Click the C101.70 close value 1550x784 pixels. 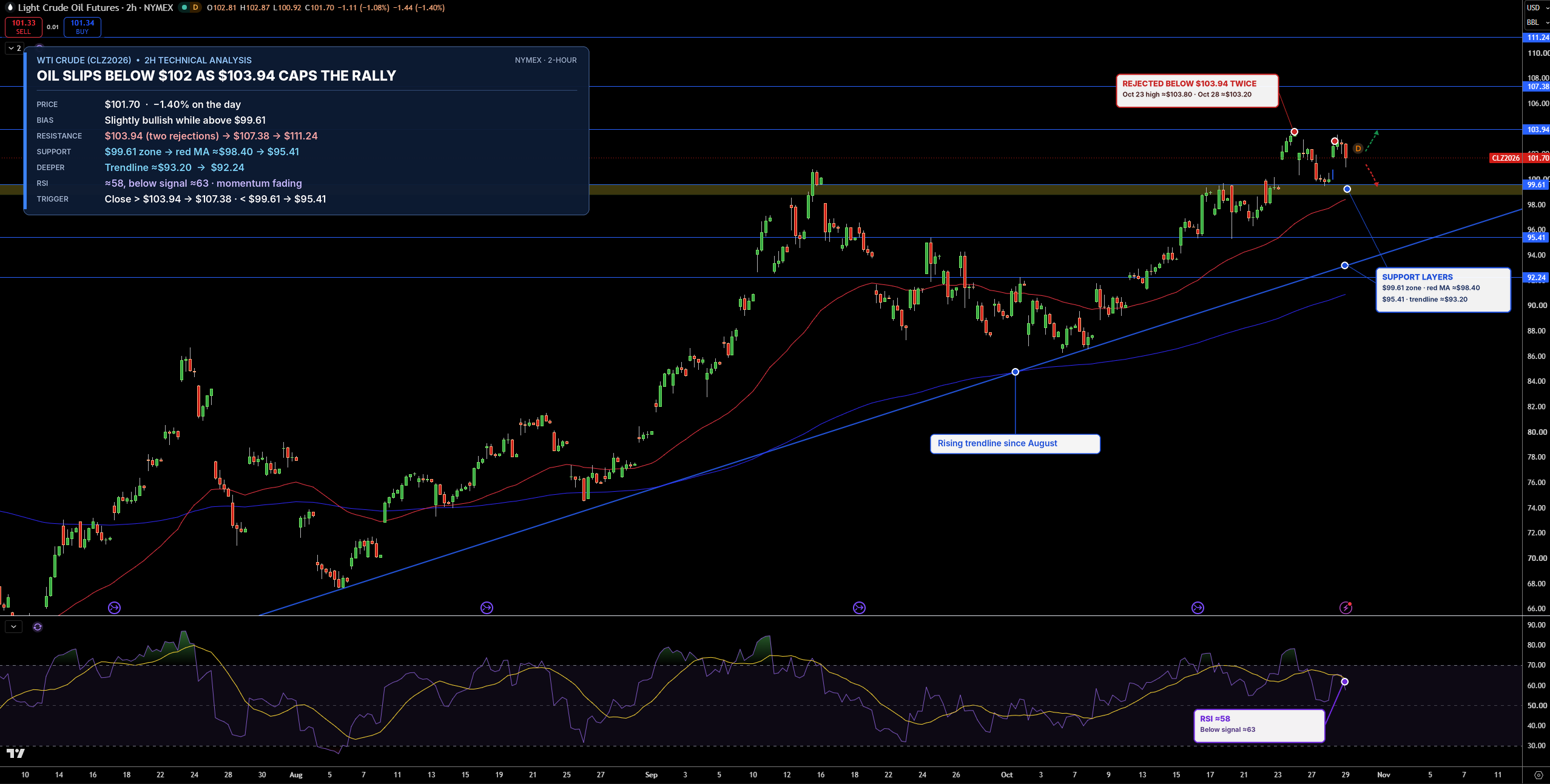point(319,8)
